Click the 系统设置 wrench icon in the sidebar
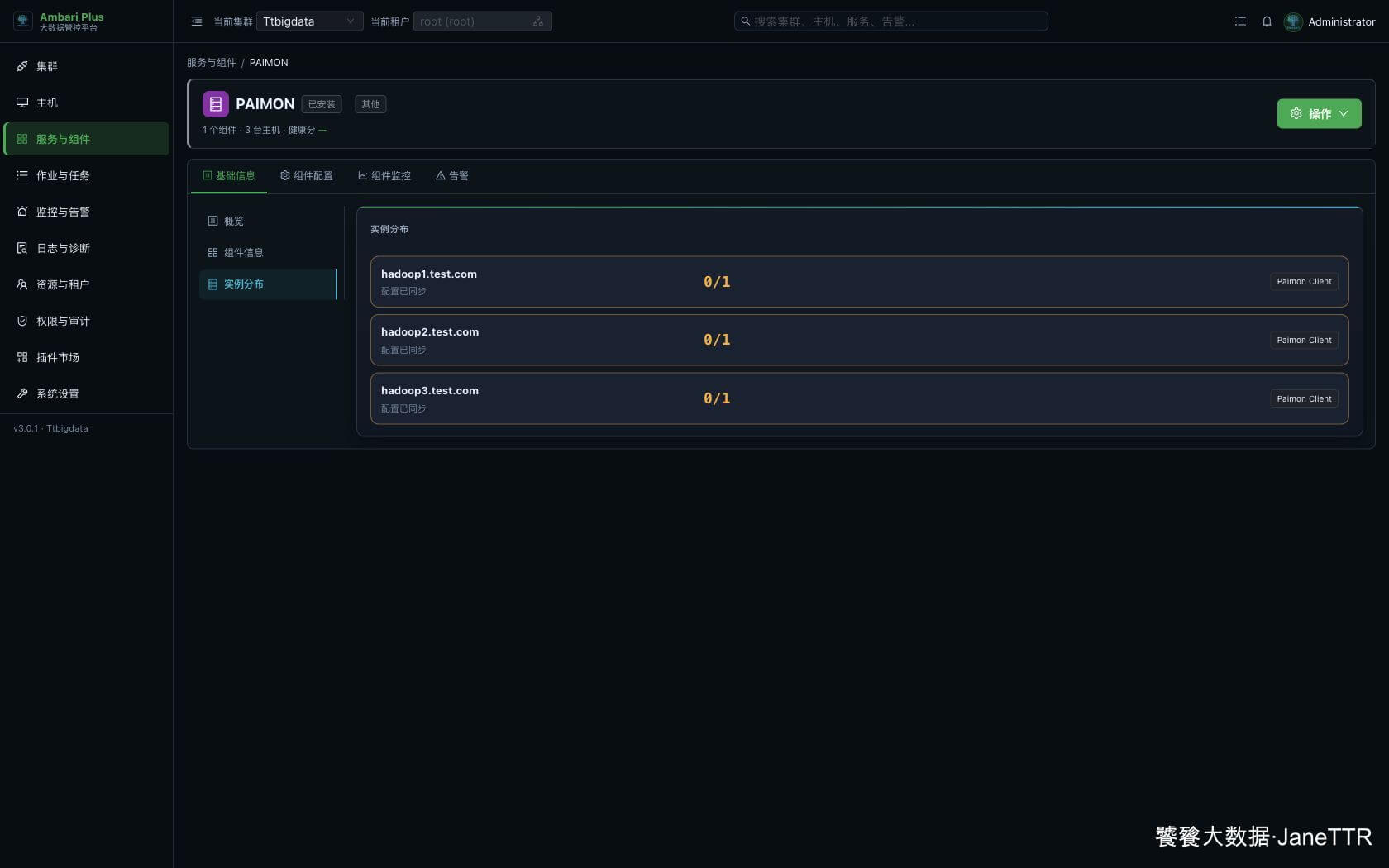This screenshot has width=1389, height=868. [x=22, y=393]
